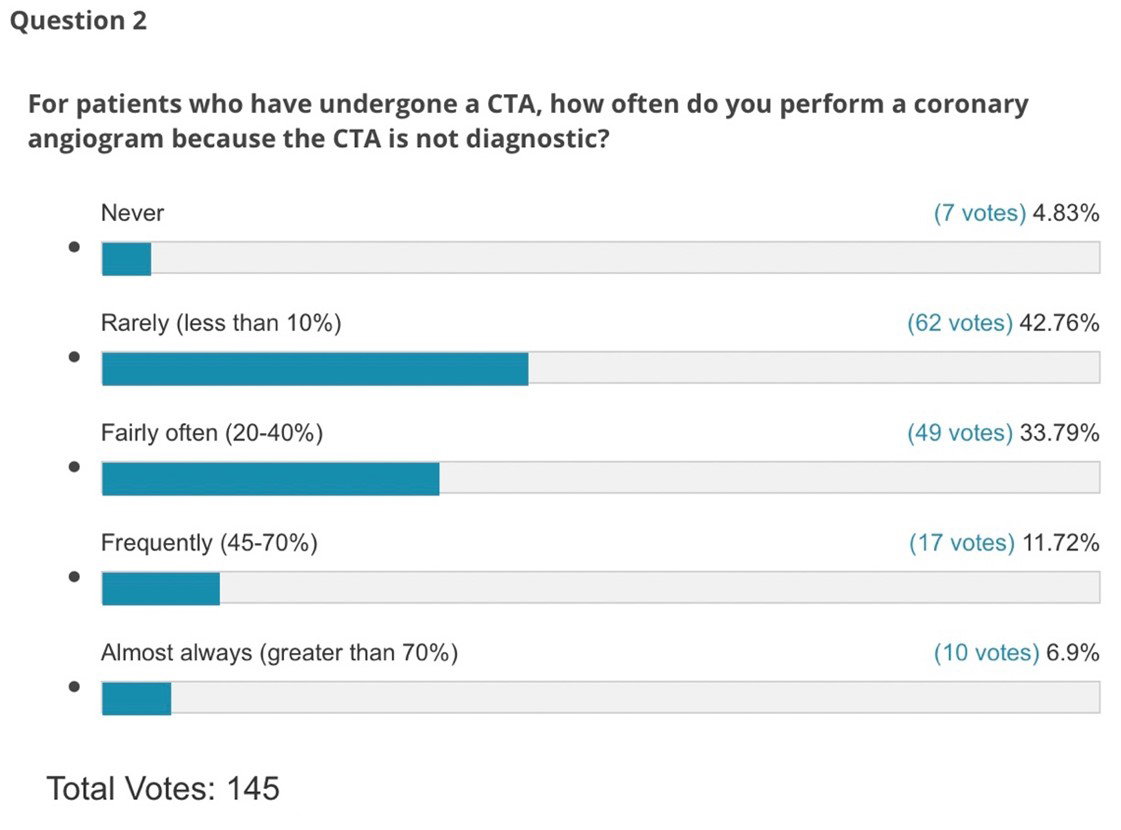Screen dimensions: 1121x830
Task: Select the bullet next to Fairly often
Action: 74,466
